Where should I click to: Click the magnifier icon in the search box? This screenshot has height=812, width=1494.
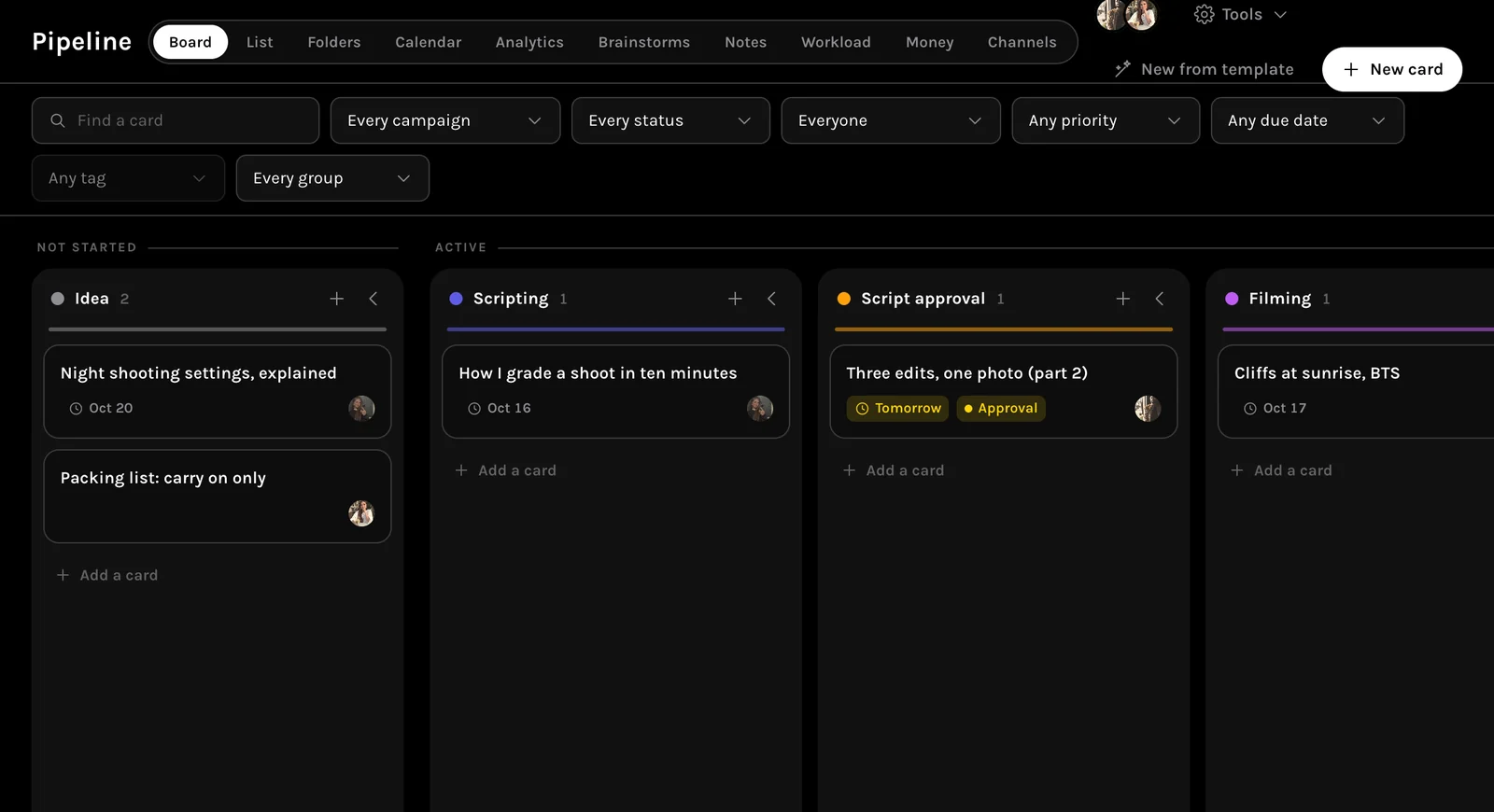pyautogui.click(x=58, y=120)
